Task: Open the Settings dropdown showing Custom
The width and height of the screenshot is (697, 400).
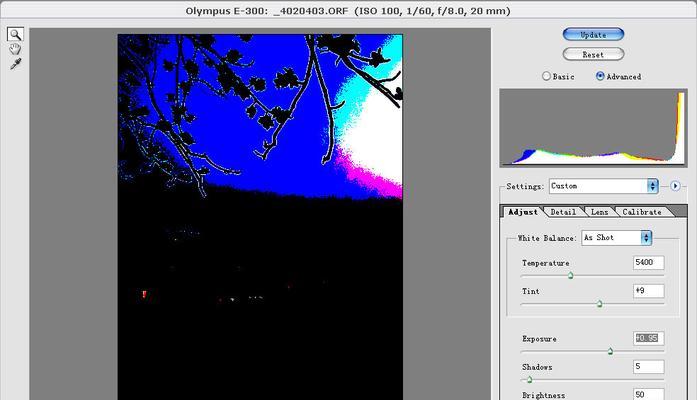Action: [604, 186]
